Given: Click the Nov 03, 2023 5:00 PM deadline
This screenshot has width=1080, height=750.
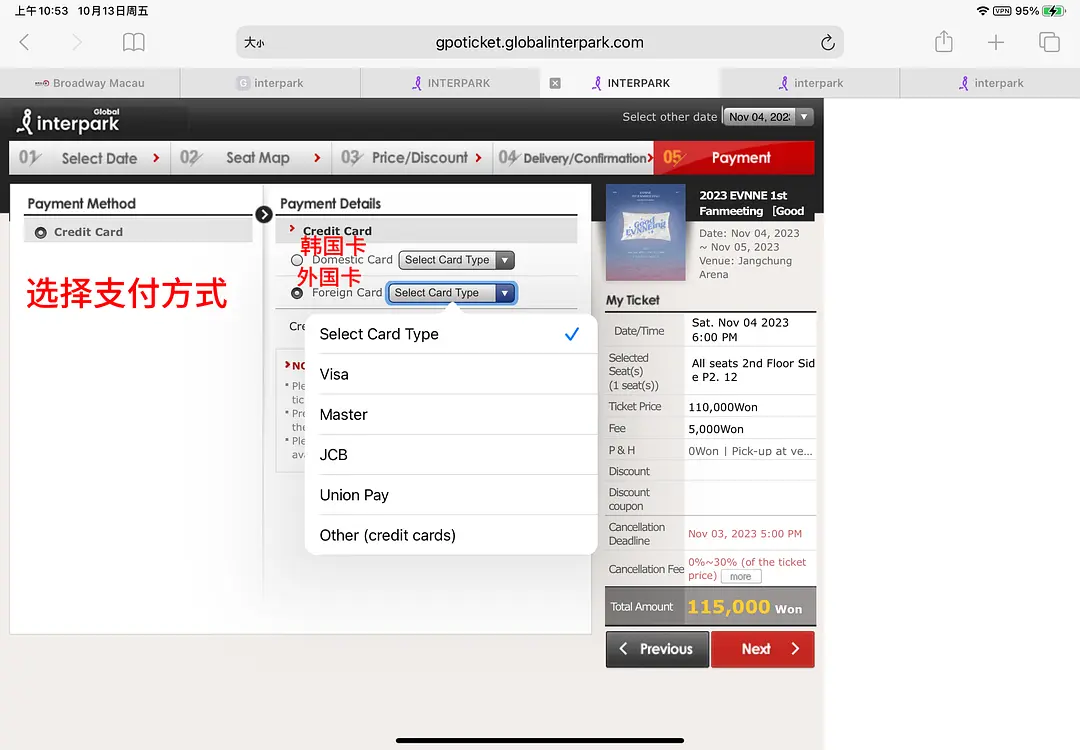Looking at the screenshot, I should 745,534.
